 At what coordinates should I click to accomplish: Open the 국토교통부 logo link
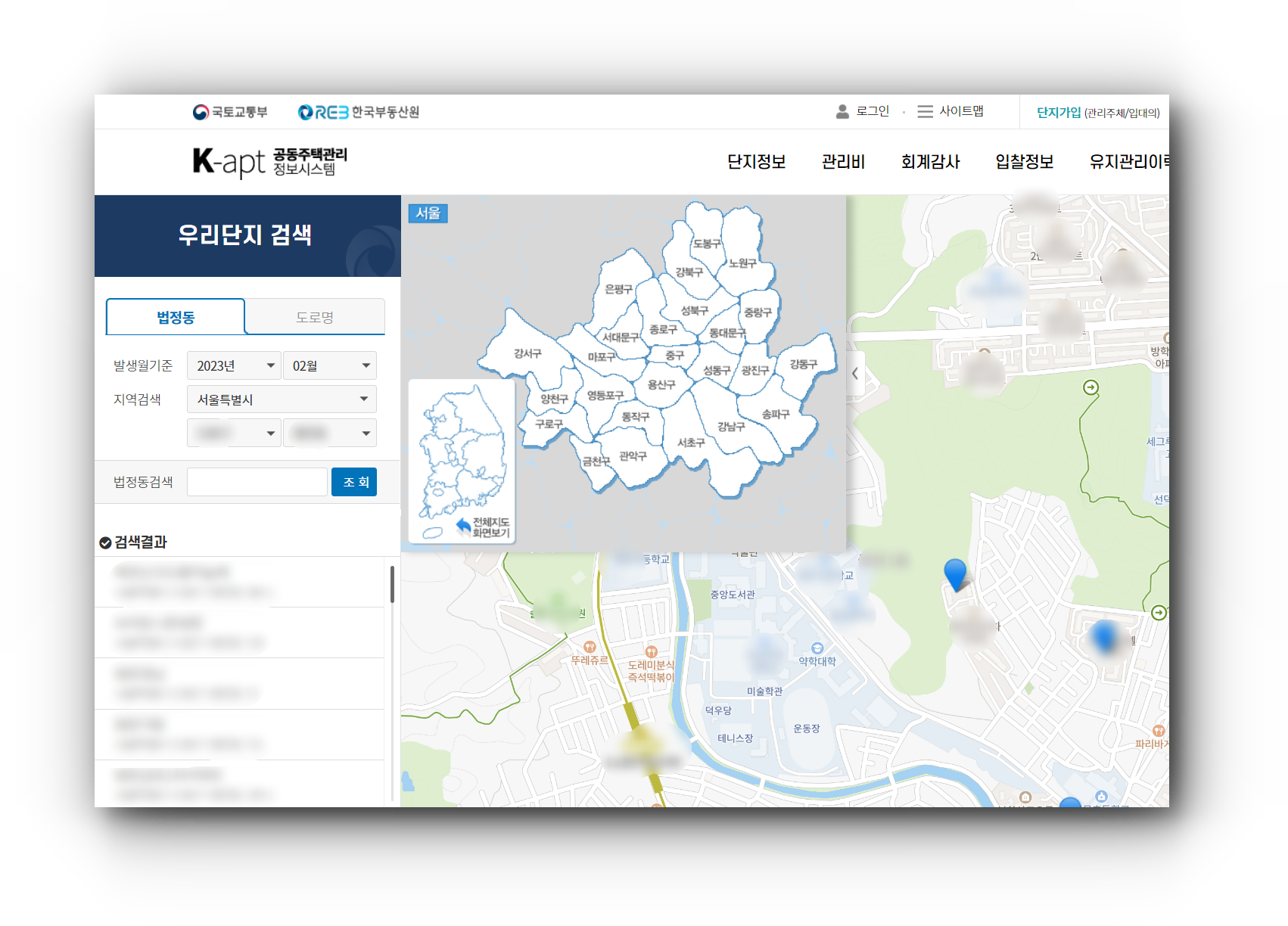click(230, 112)
